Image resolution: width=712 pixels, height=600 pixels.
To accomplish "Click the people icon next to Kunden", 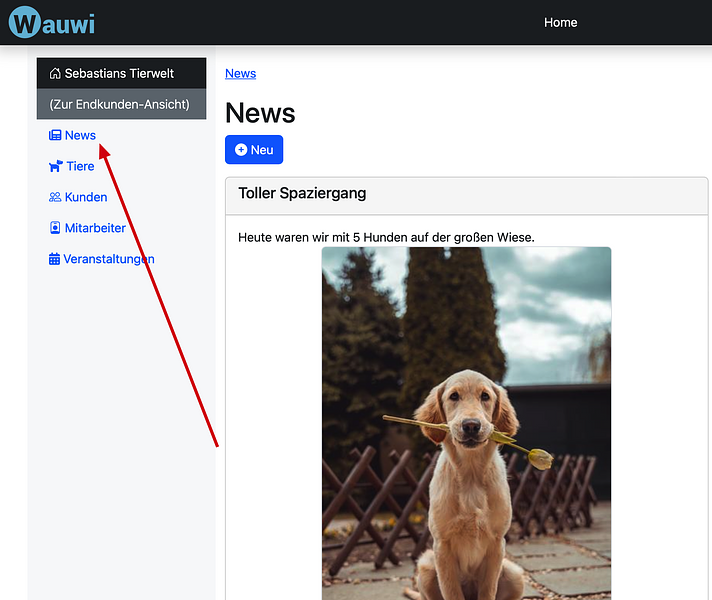I will tap(55, 198).
